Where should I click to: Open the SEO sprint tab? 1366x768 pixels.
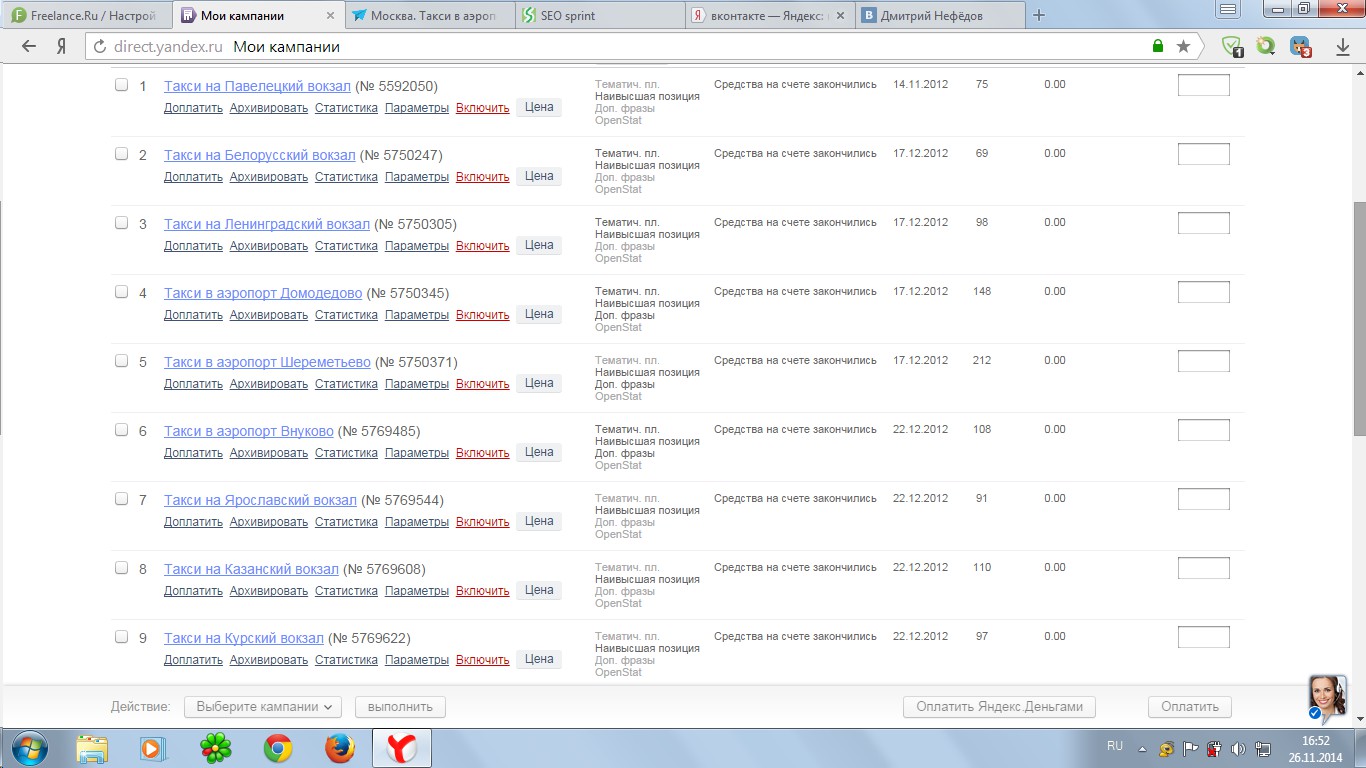coord(601,16)
